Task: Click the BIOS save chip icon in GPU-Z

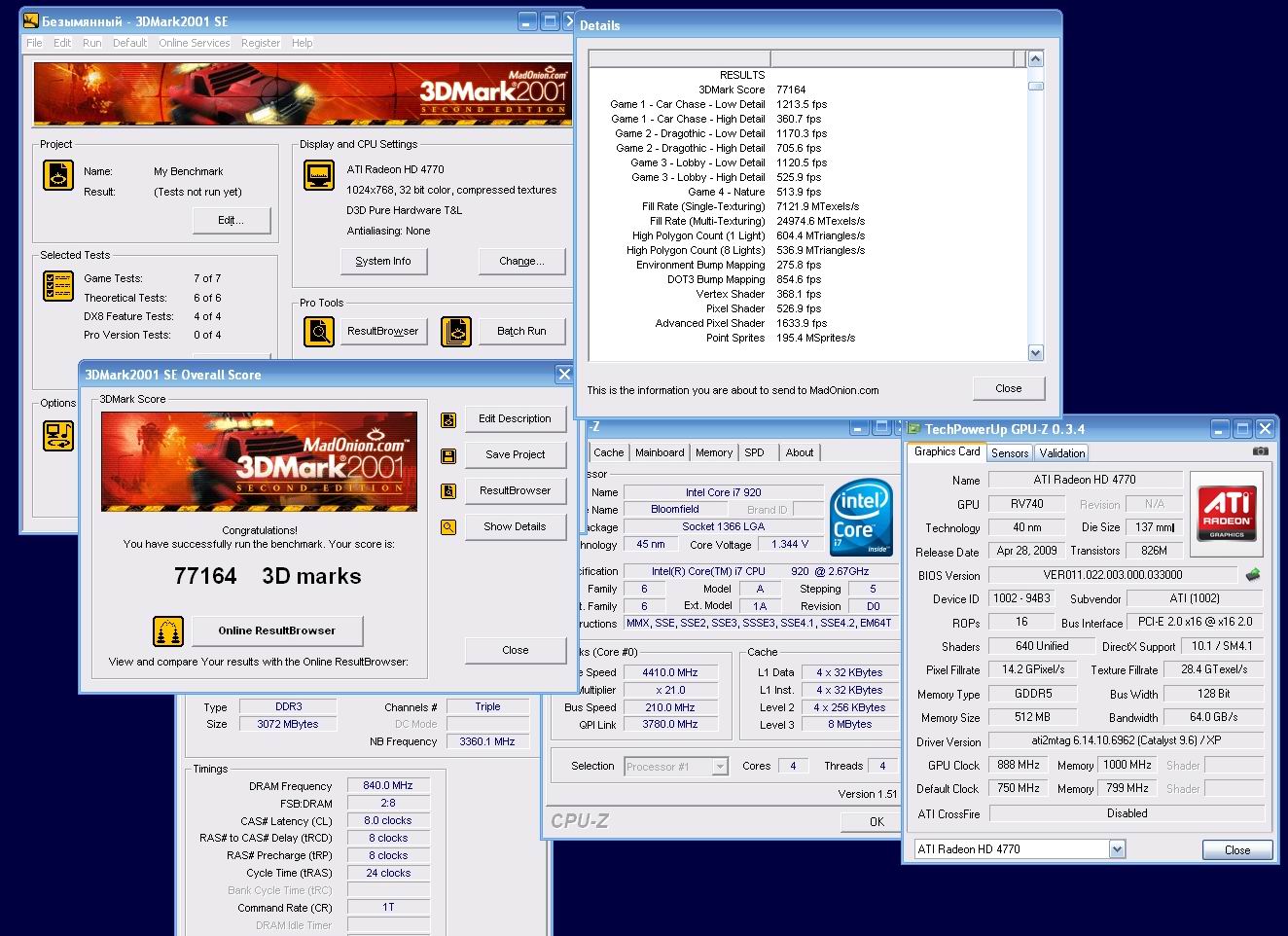Action: coord(1253,575)
